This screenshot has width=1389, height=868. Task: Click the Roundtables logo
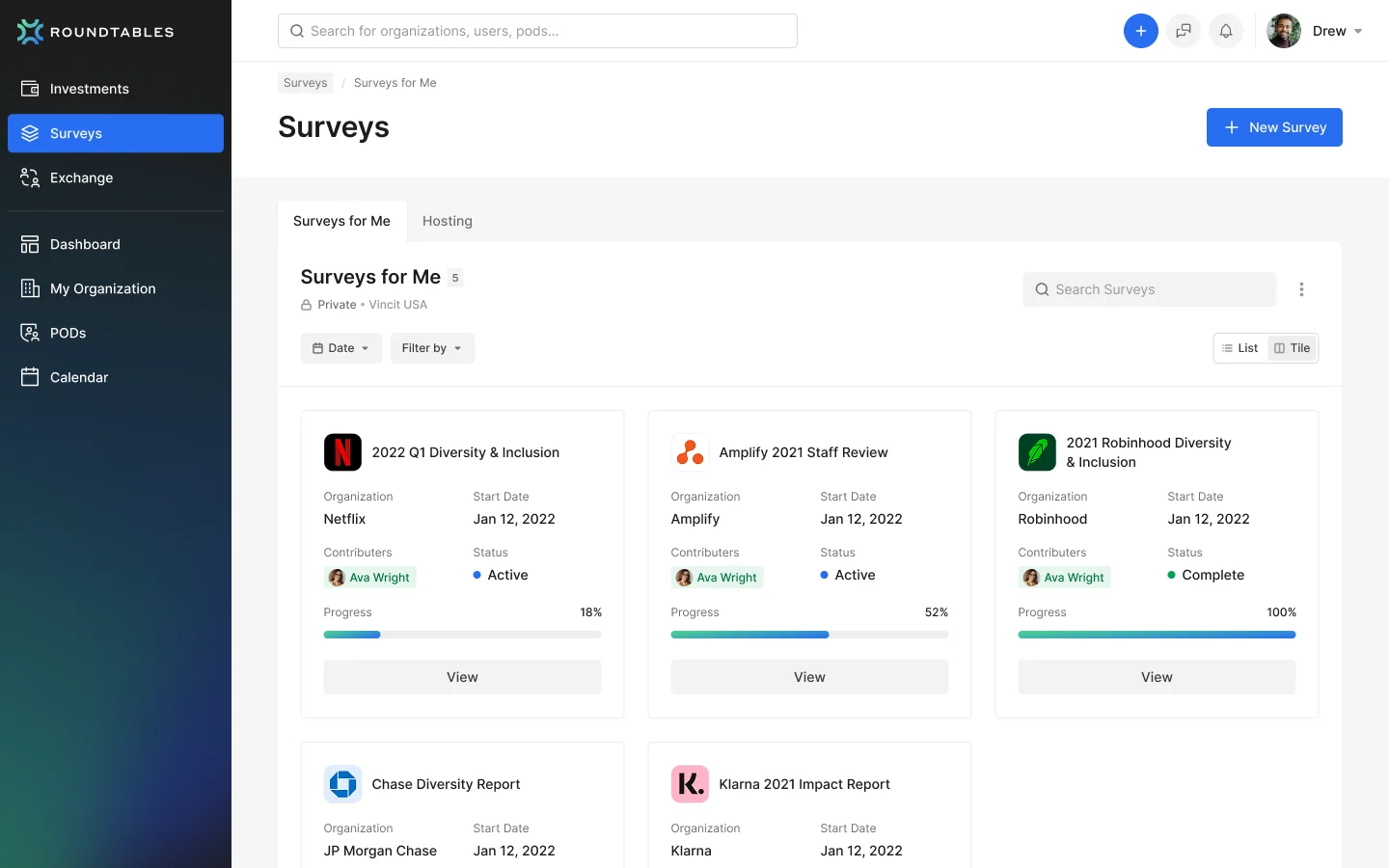click(95, 32)
